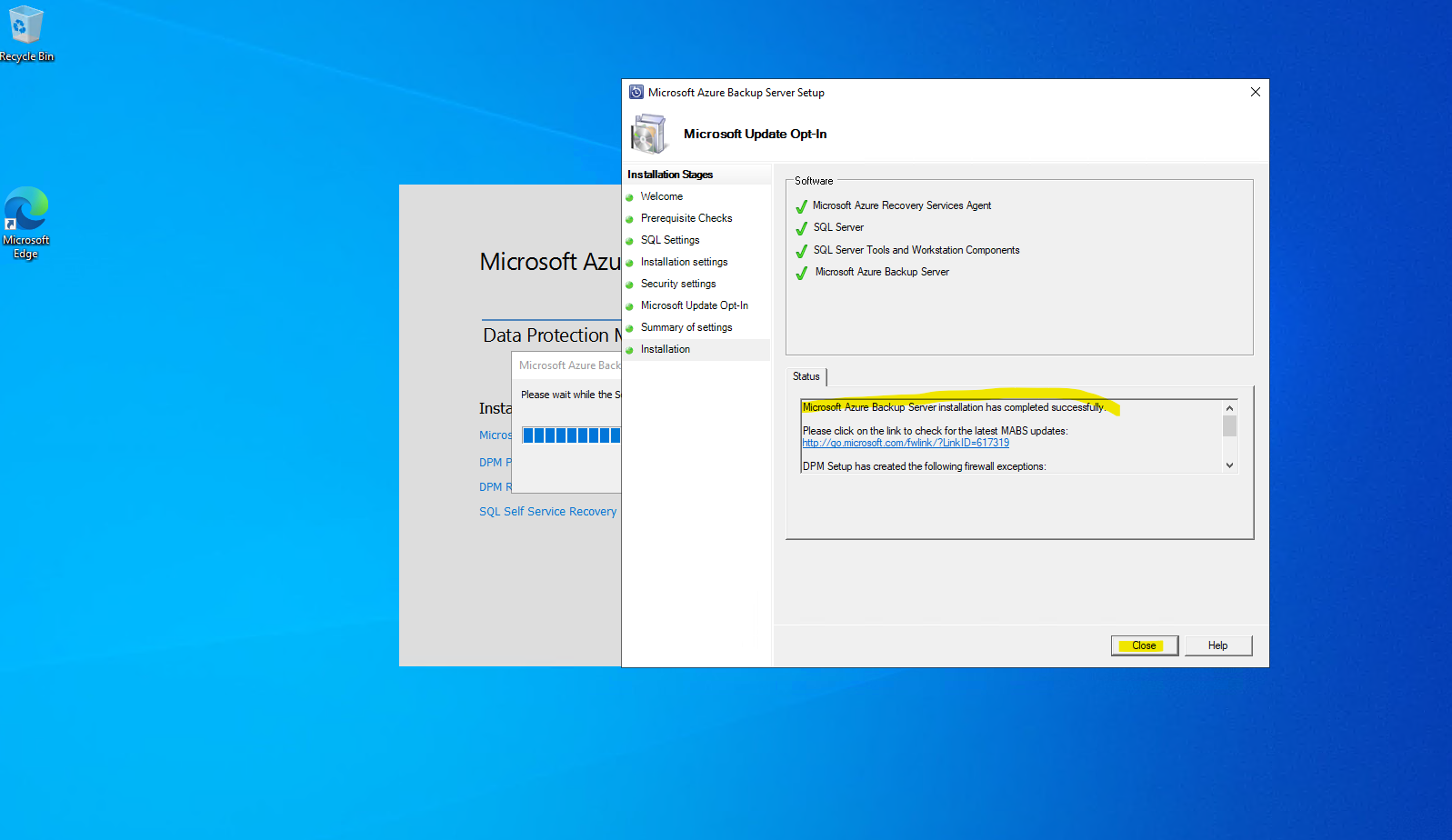The height and width of the screenshot is (840, 1452).
Task: Click the green bullet beside Installation stage
Action: [x=629, y=350]
